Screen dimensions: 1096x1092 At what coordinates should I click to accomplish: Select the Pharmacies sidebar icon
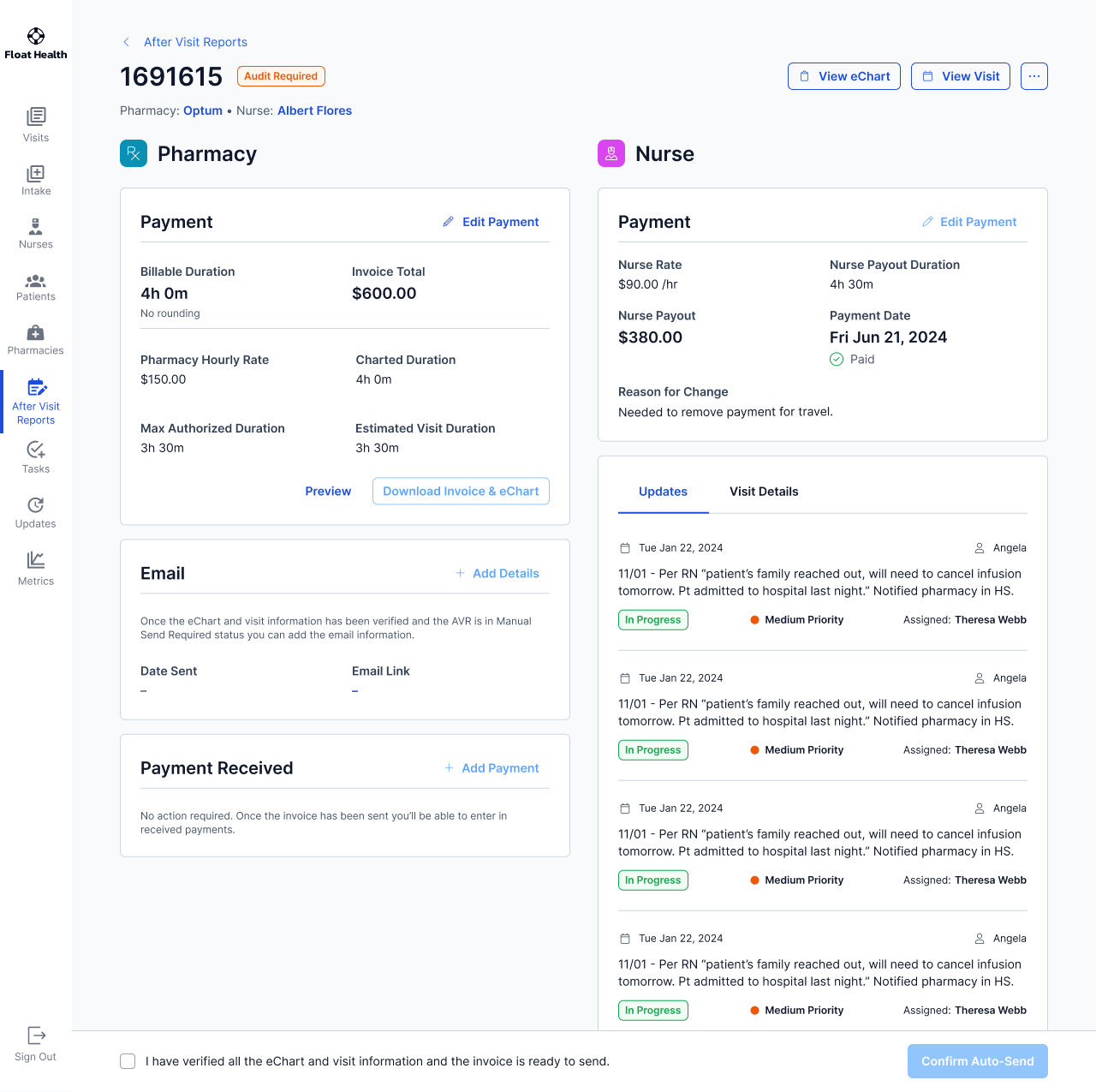coord(35,339)
